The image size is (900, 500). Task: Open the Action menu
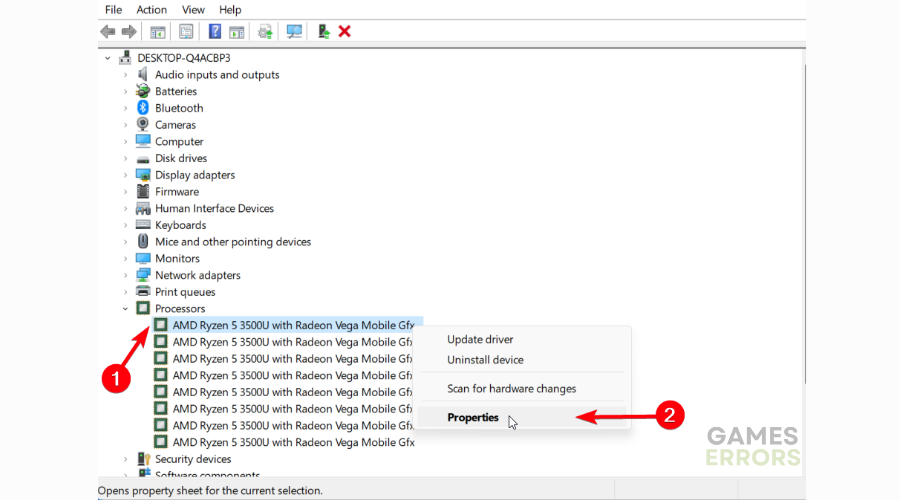[x=152, y=9]
